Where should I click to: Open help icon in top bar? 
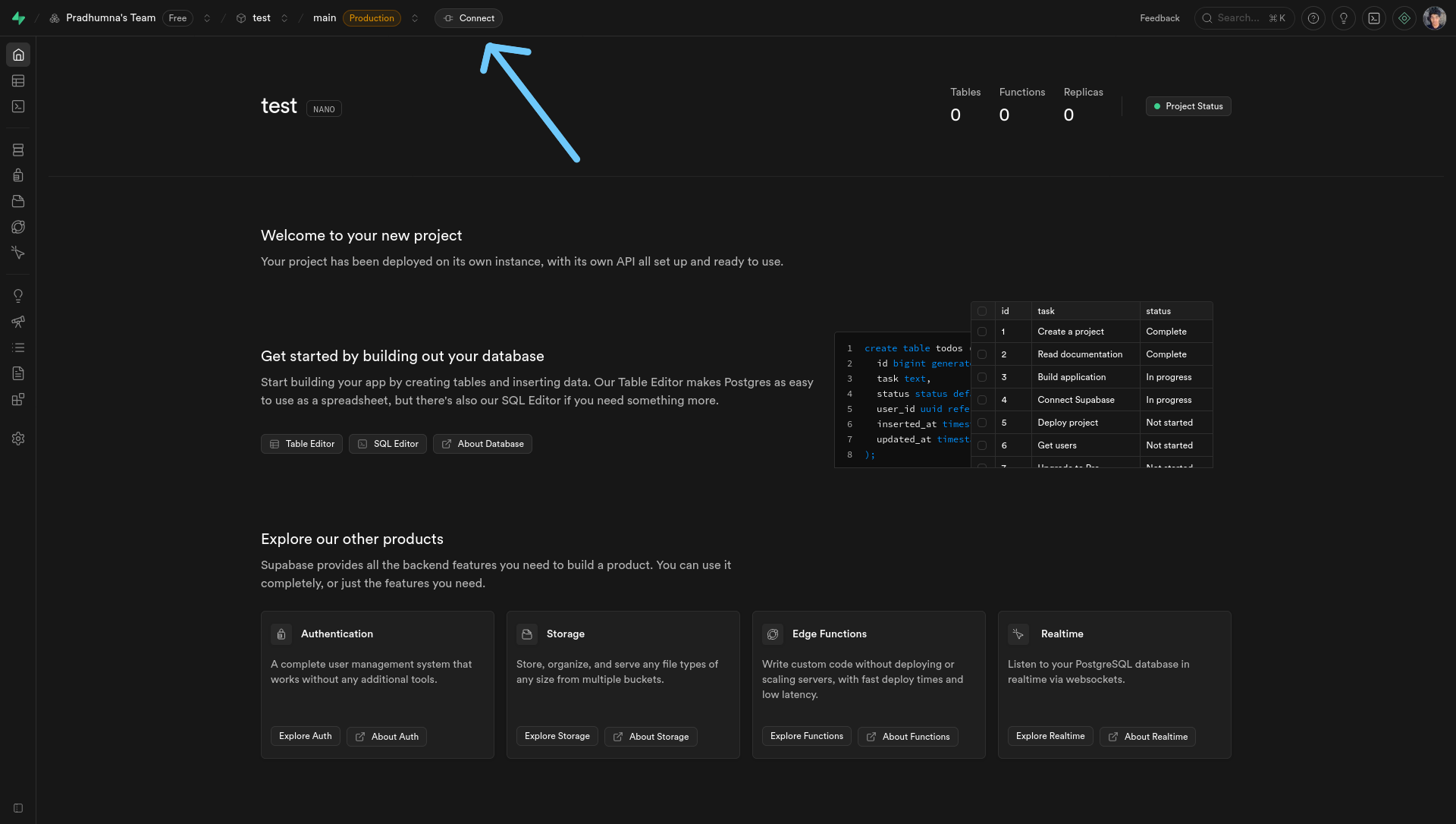coord(1313,18)
